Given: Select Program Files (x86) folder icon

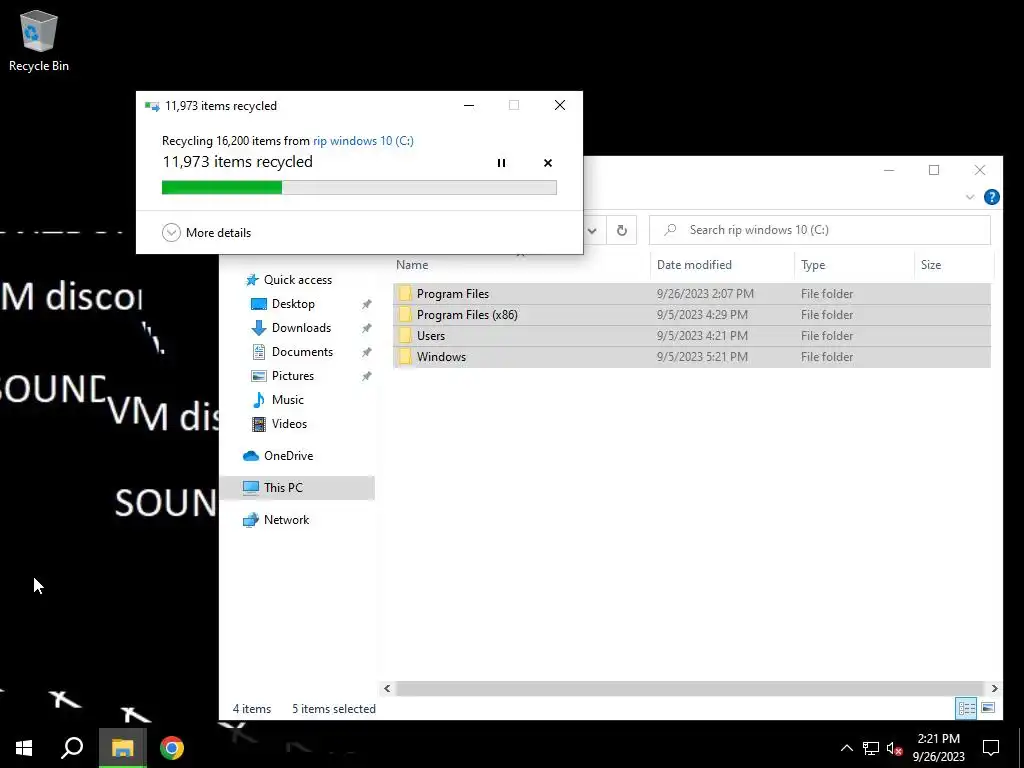Looking at the screenshot, I should coord(405,315).
